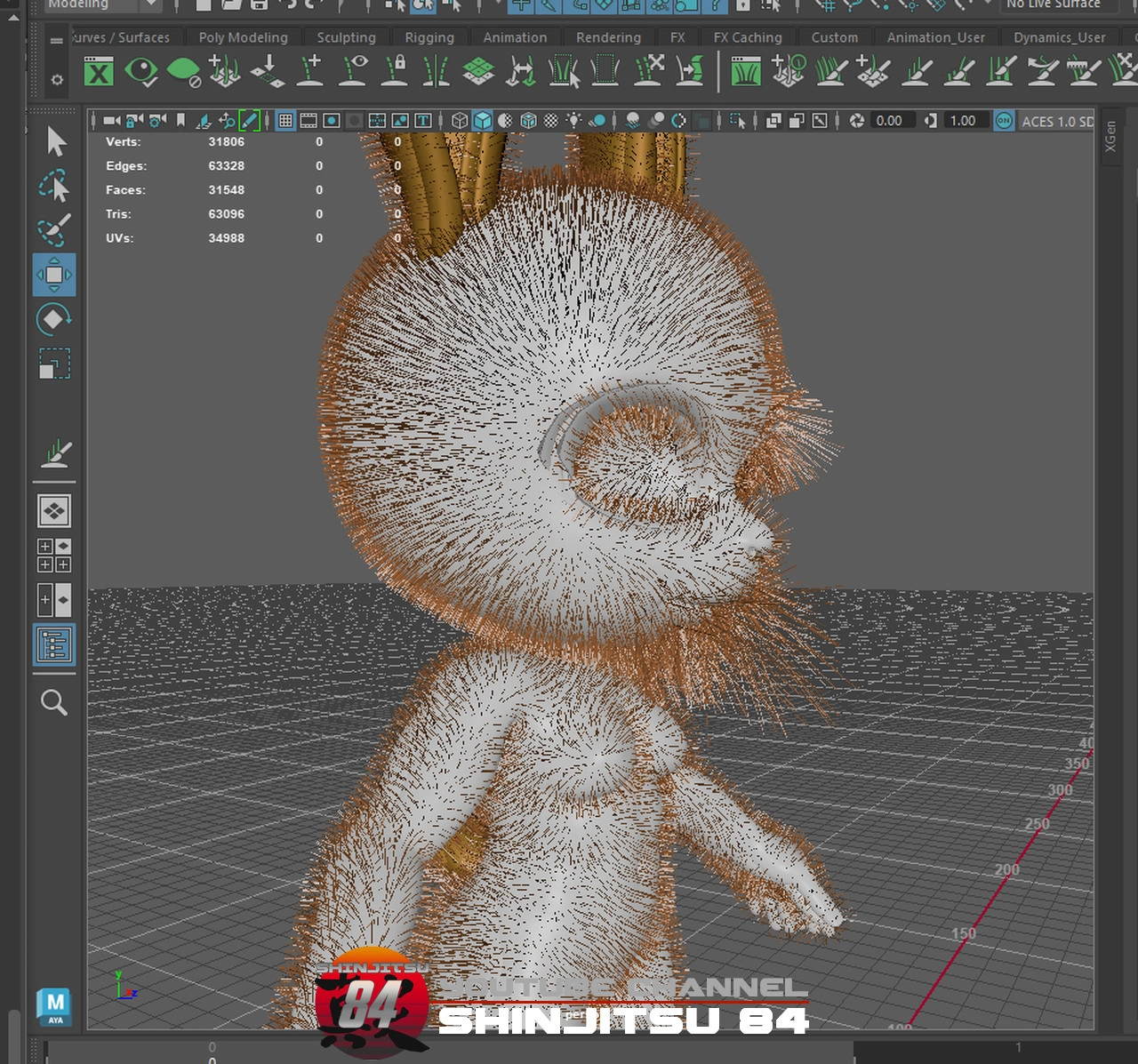Toggle the Outliner panel button
1138x1064 pixels.
point(54,644)
